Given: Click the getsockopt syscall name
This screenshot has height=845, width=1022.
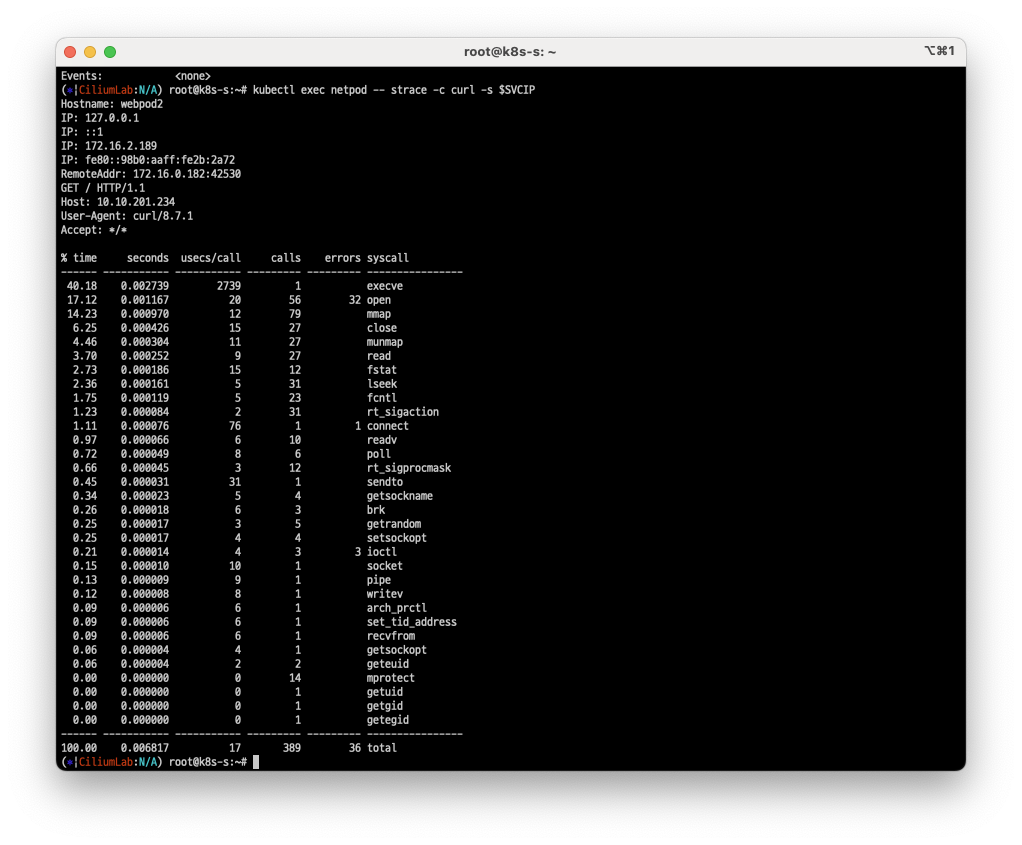Looking at the screenshot, I should (x=397, y=651).
